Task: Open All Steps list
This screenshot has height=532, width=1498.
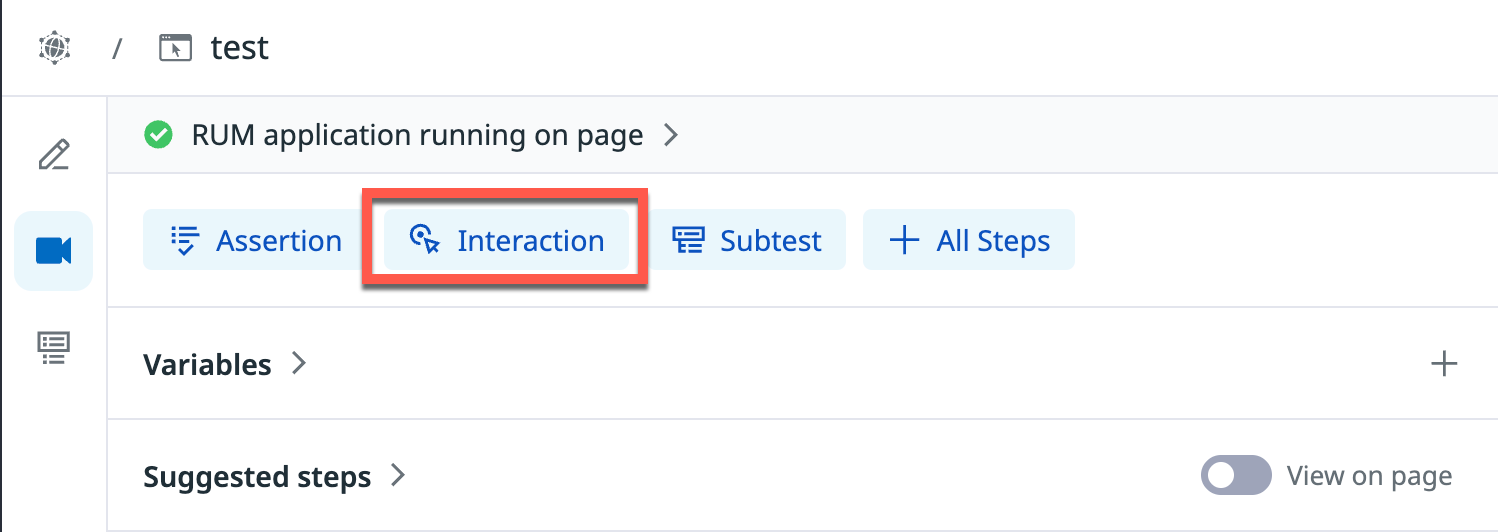Action: [x=969, y=240]
